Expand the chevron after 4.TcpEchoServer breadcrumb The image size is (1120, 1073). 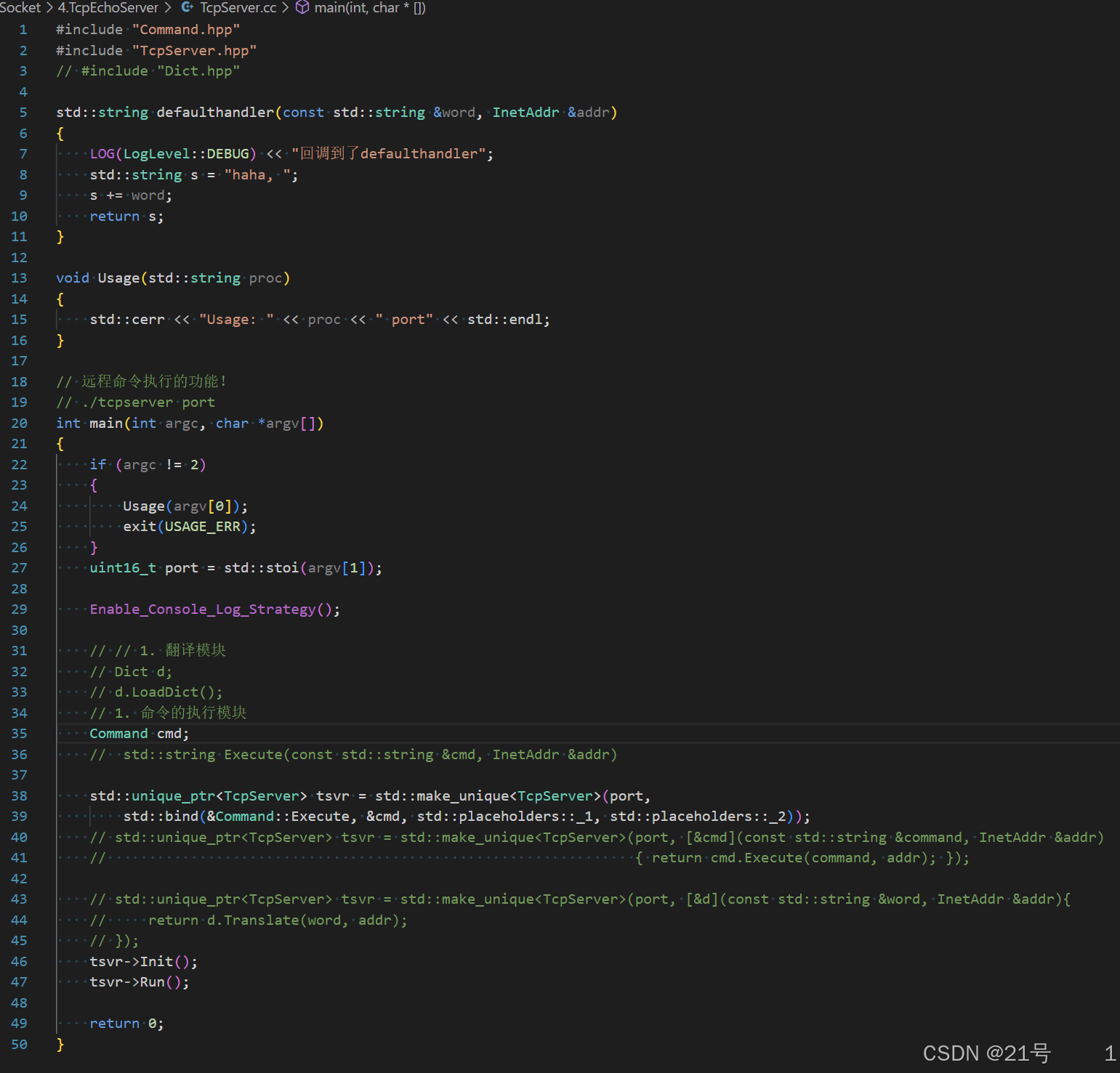point(169,7)
